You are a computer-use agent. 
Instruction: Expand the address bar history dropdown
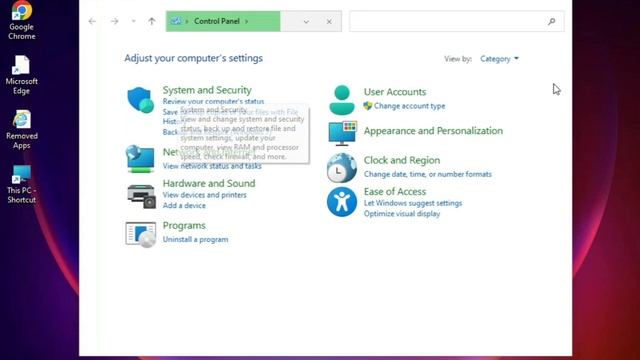click(306, 22)
